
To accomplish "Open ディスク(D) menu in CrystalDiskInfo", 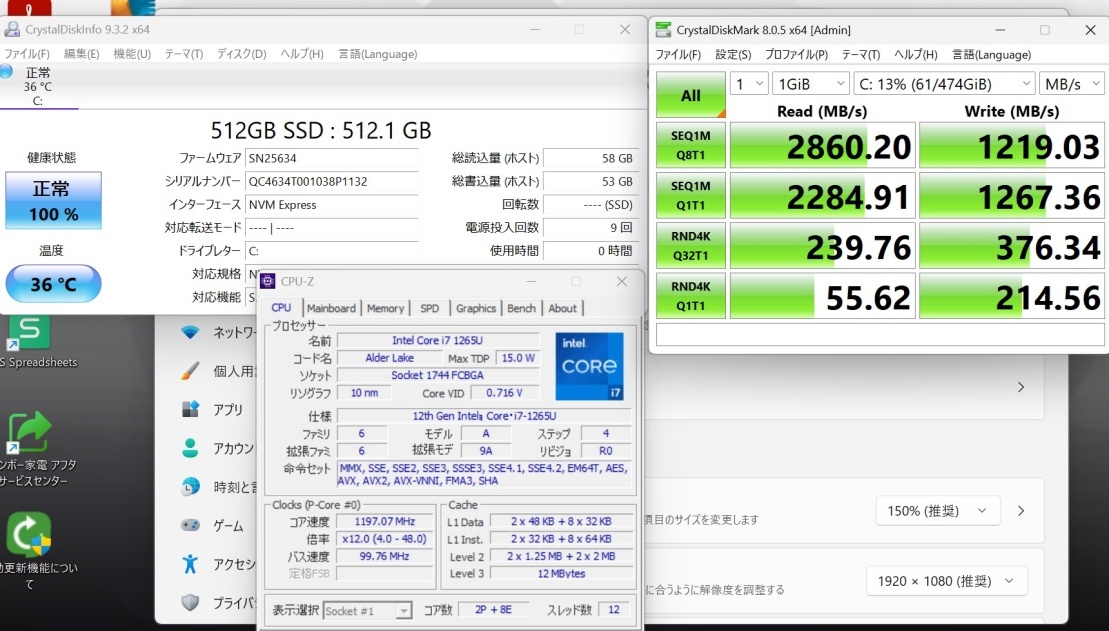I will (241, 54).
